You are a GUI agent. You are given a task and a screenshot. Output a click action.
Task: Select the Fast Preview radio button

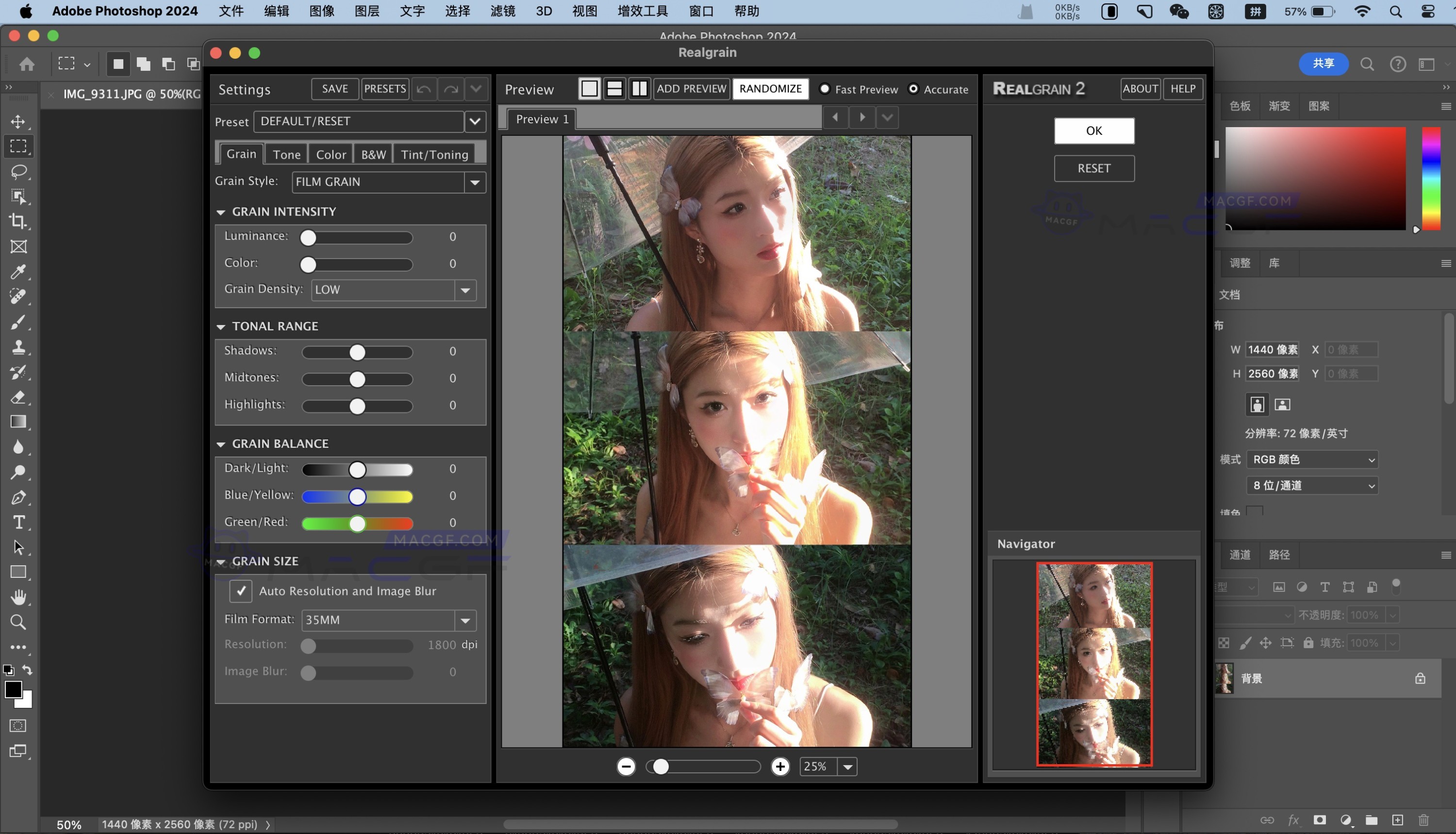coord(825,89)
